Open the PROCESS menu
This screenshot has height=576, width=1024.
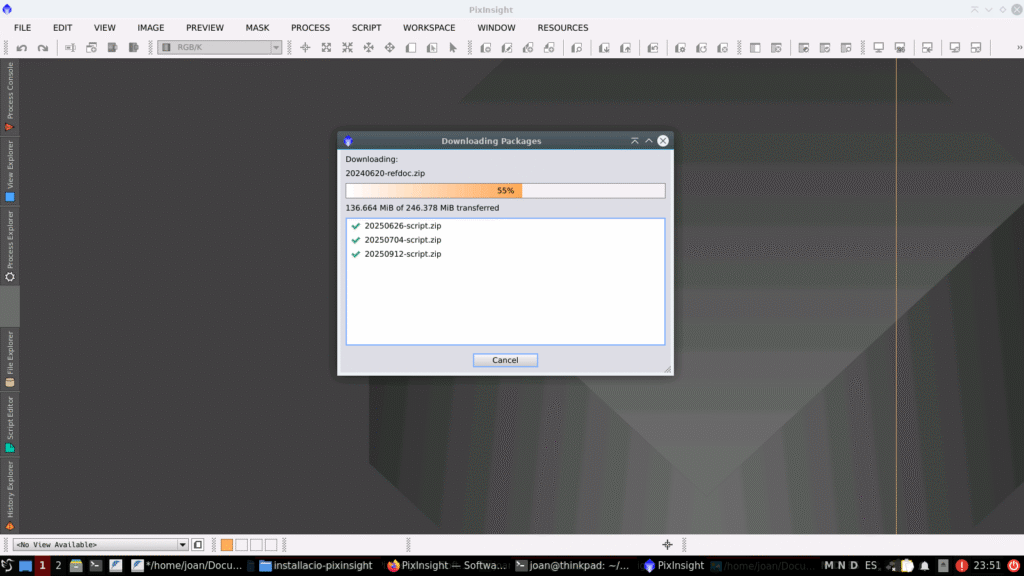[310, 28]
